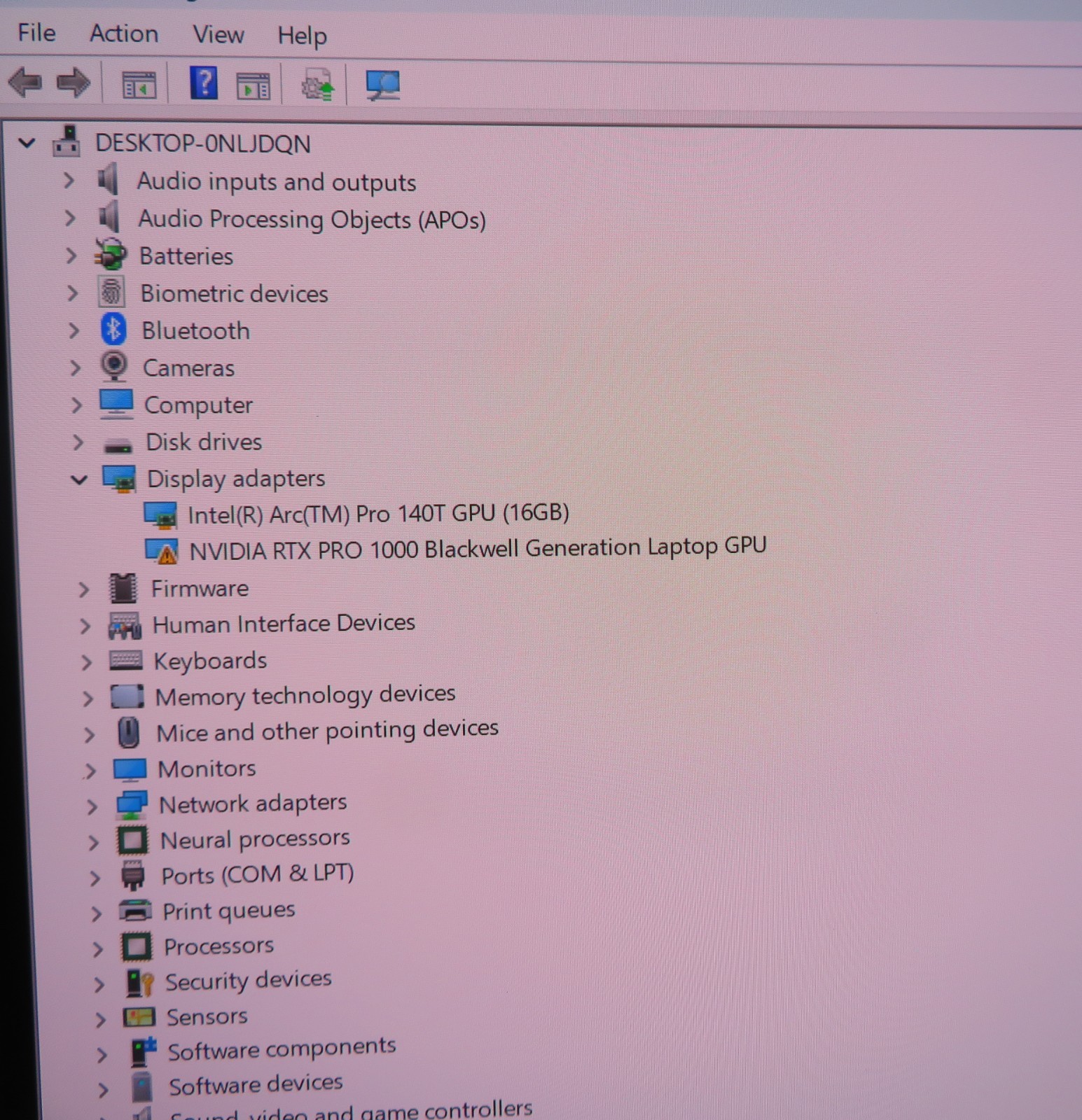Screen dimensions: 1082x1120
Task: Click the Ports (COM & LPT) connector icon
Action: pos(133,876)
